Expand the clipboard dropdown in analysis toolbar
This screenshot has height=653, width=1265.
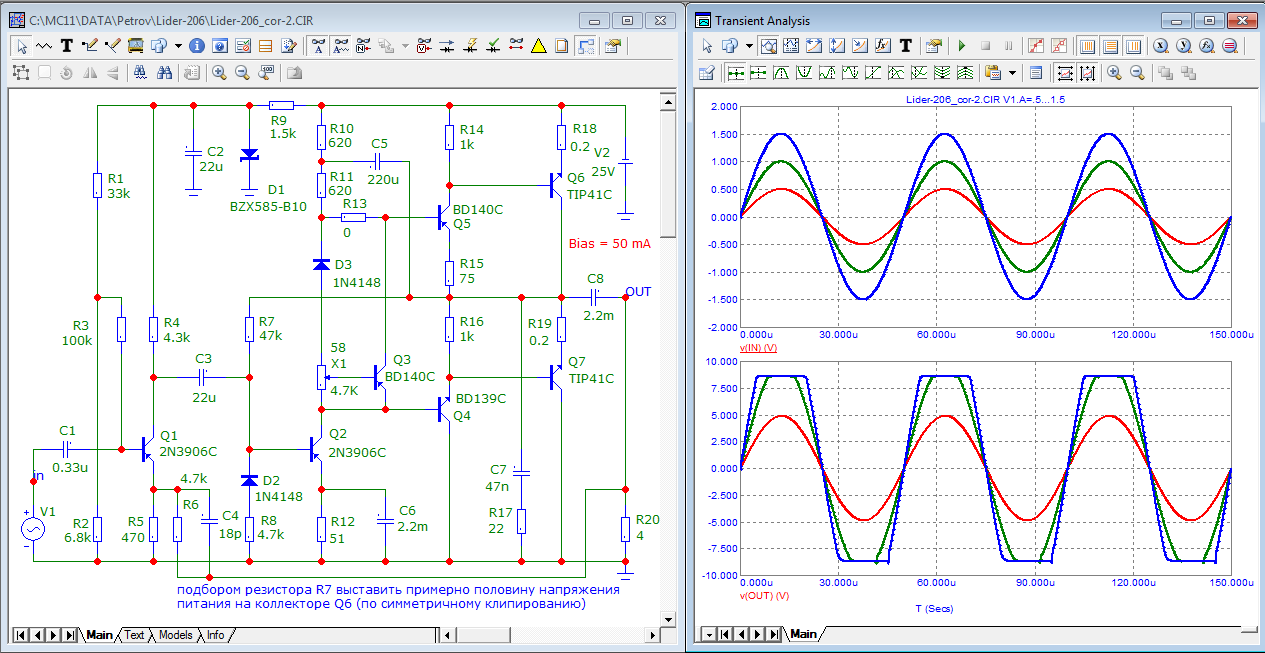pos(1012,73)
